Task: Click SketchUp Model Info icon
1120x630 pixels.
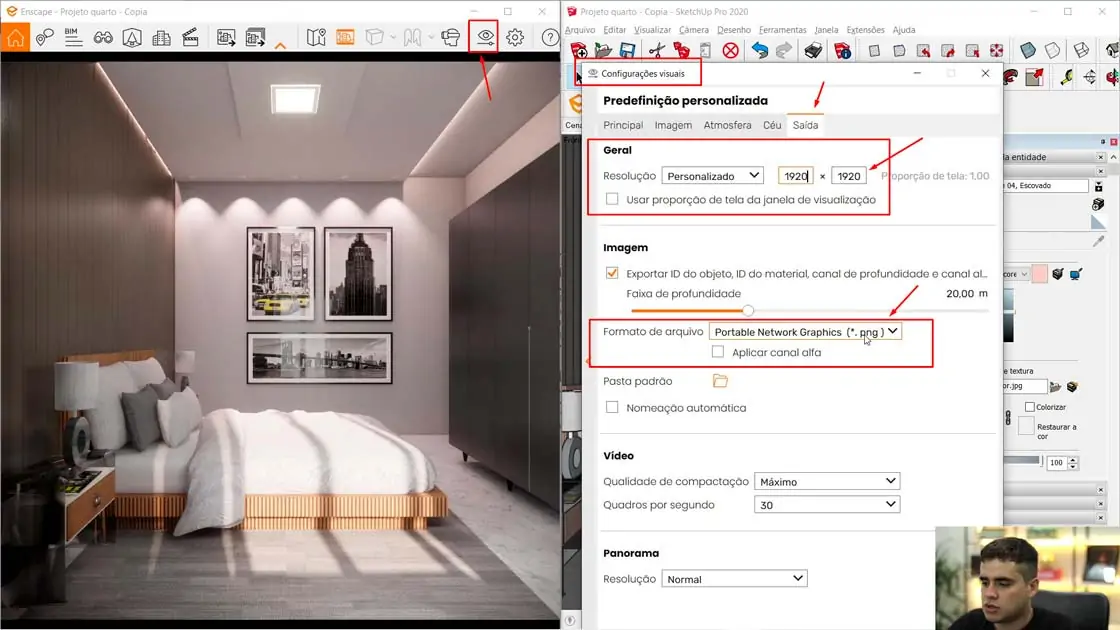Action: pos(842,50)
